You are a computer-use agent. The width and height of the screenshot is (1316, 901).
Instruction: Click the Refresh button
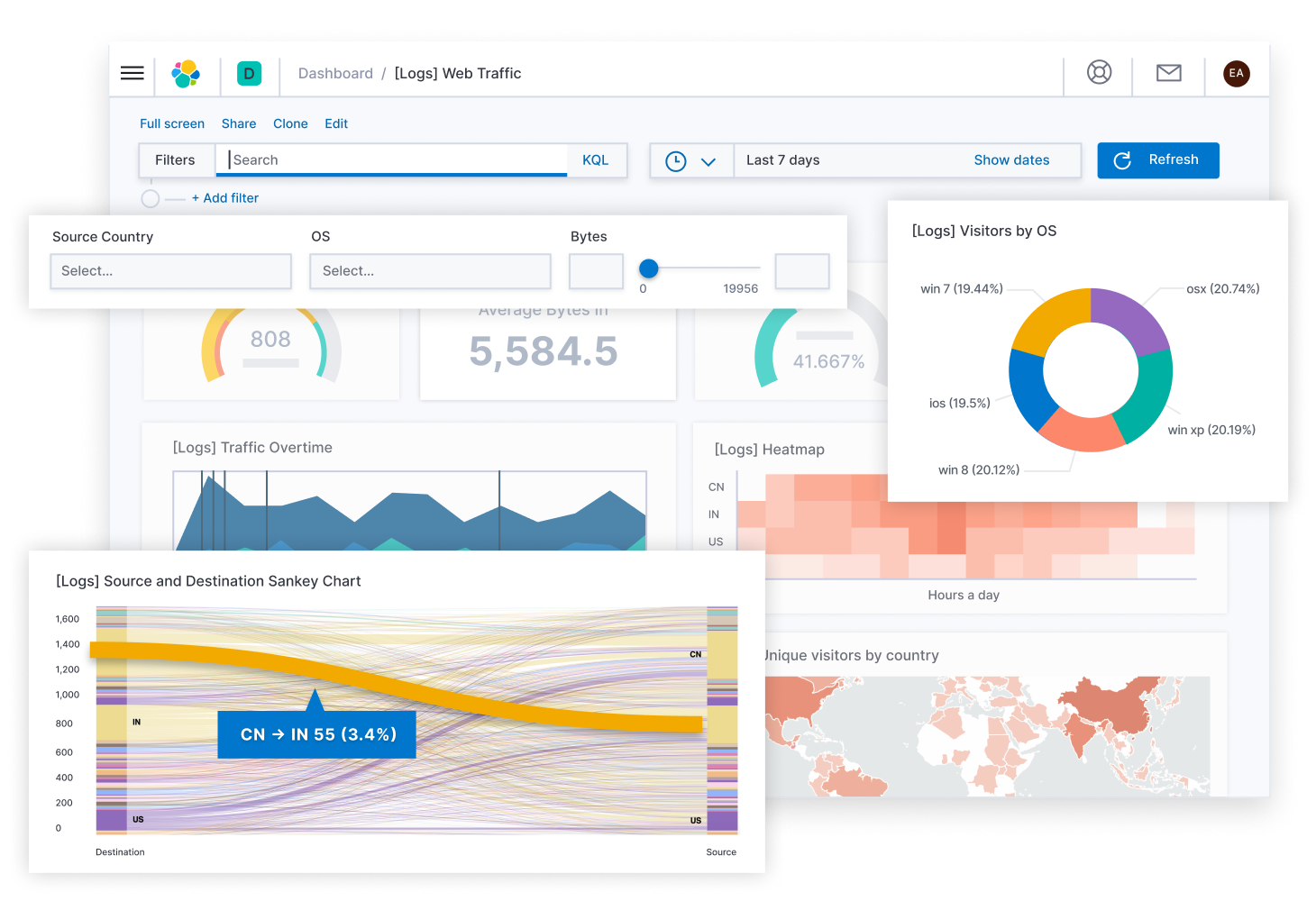(1158, 160)
